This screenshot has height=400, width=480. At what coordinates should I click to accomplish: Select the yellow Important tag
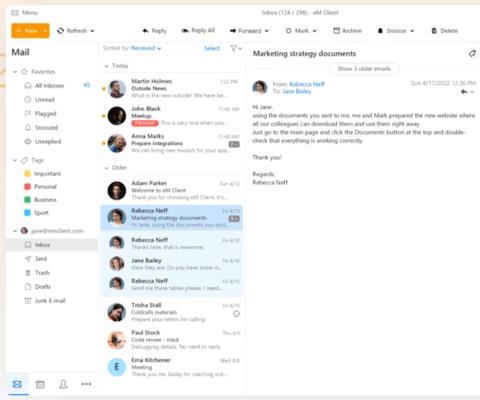point(42,174)
